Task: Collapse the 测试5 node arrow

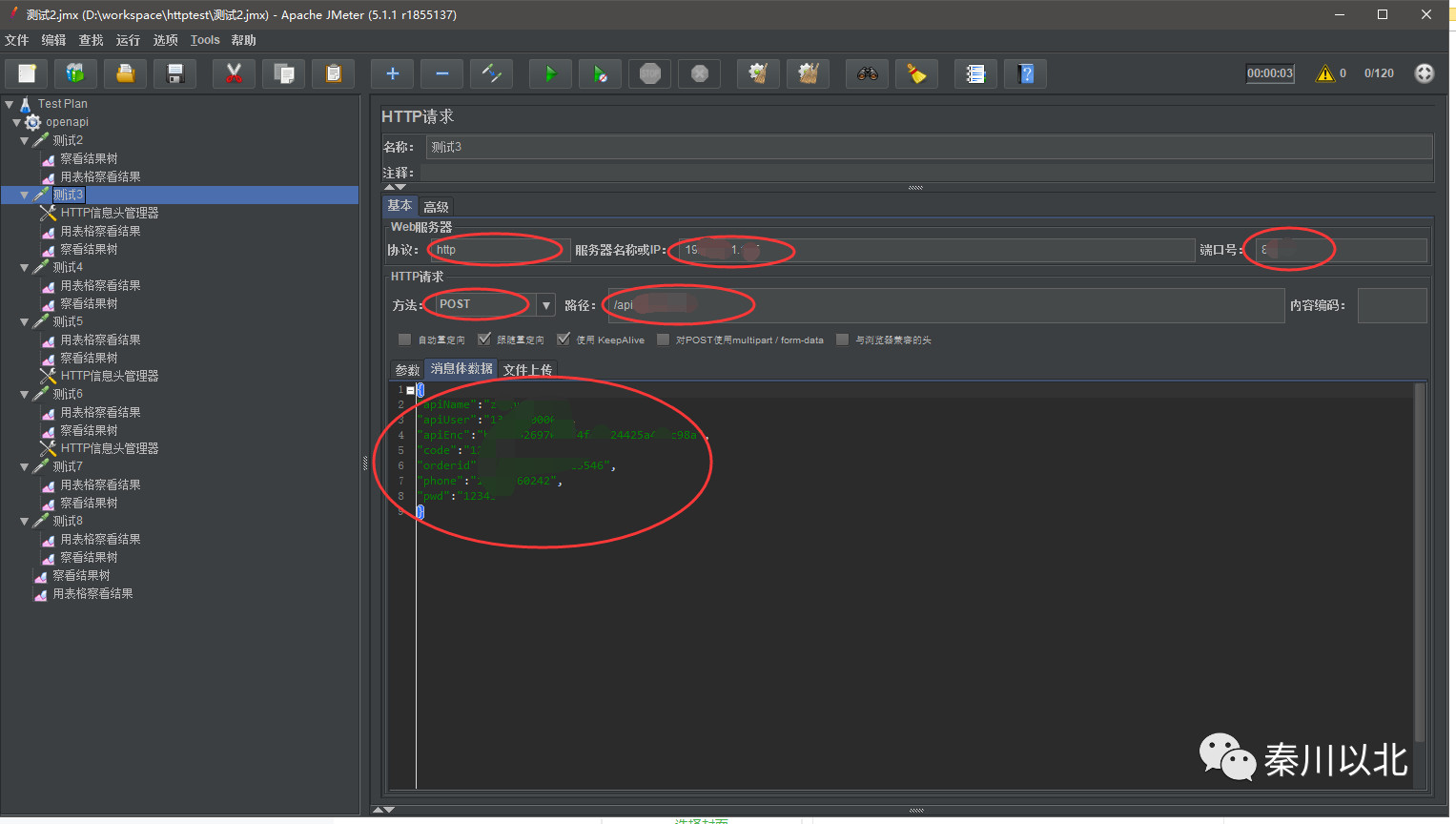Action: click(24, 321)
